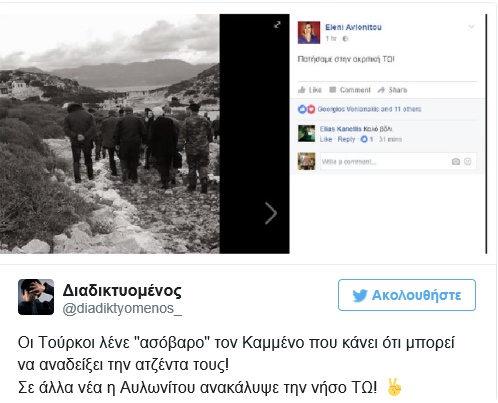Open Elias Kanellis commenter avatar
The width and height of the screenshot is (498, 403).
tap(306, 133)
